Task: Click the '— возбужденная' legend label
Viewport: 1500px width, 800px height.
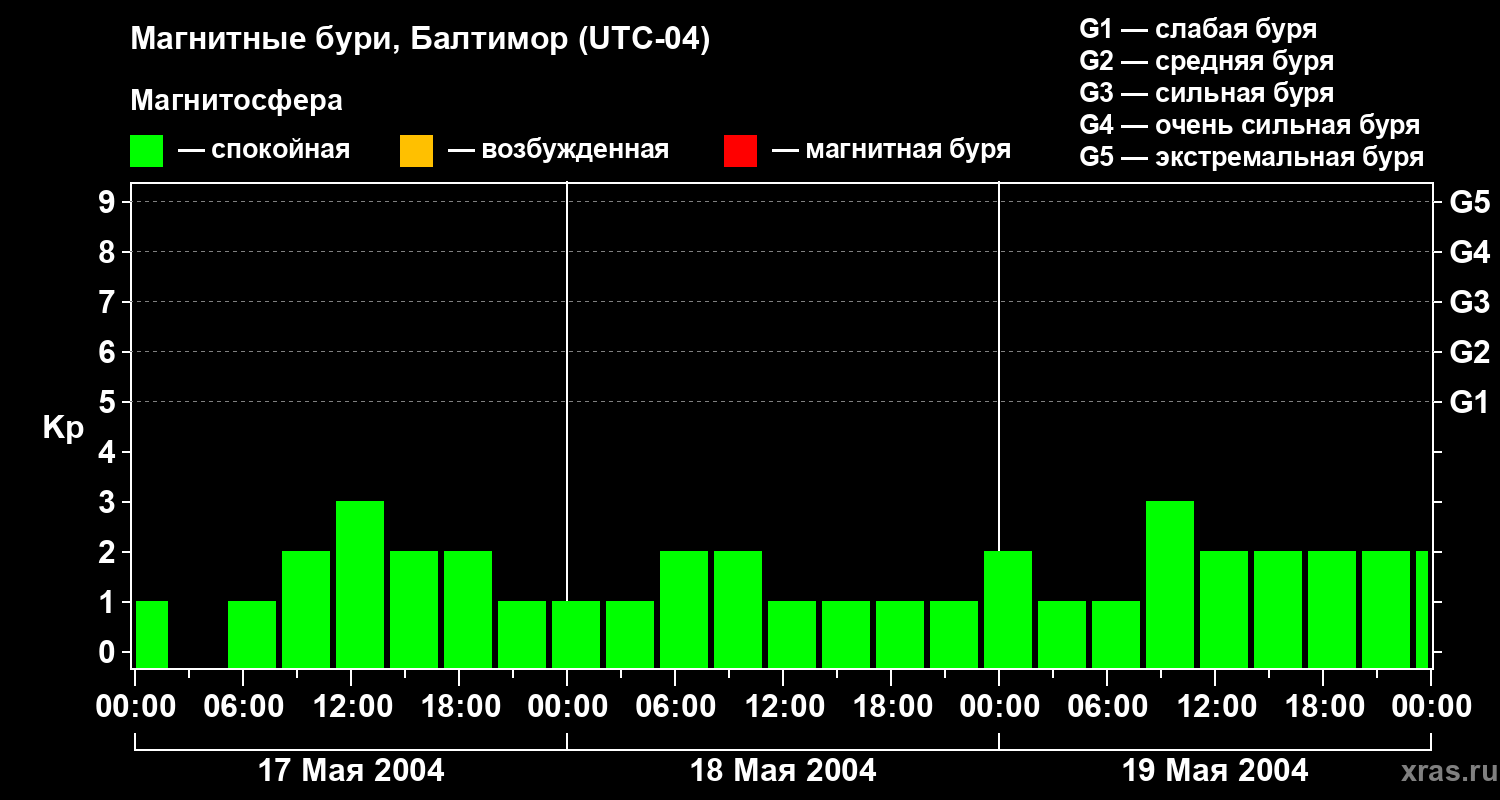Action: (x=558, y=150)
